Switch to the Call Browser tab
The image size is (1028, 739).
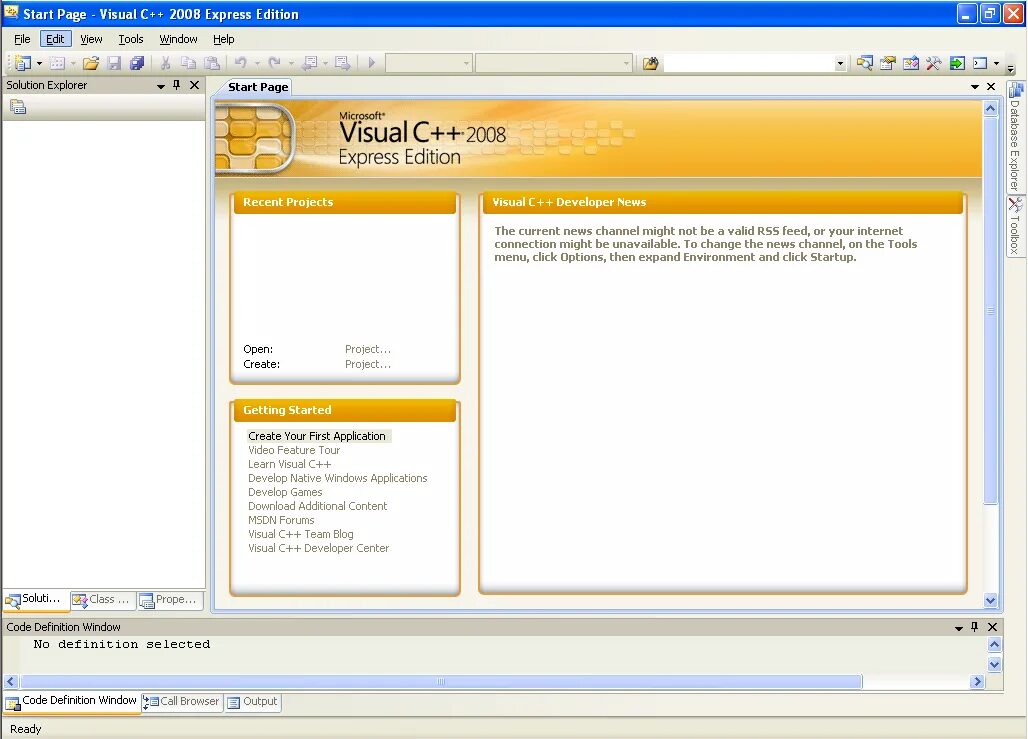[x=182, y=702]
